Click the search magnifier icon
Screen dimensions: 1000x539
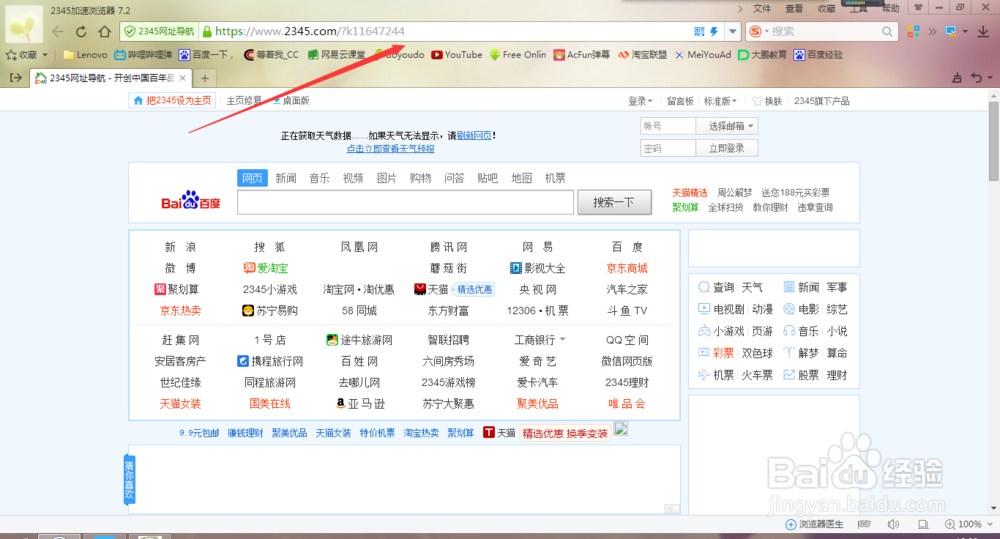pos(887,31)
